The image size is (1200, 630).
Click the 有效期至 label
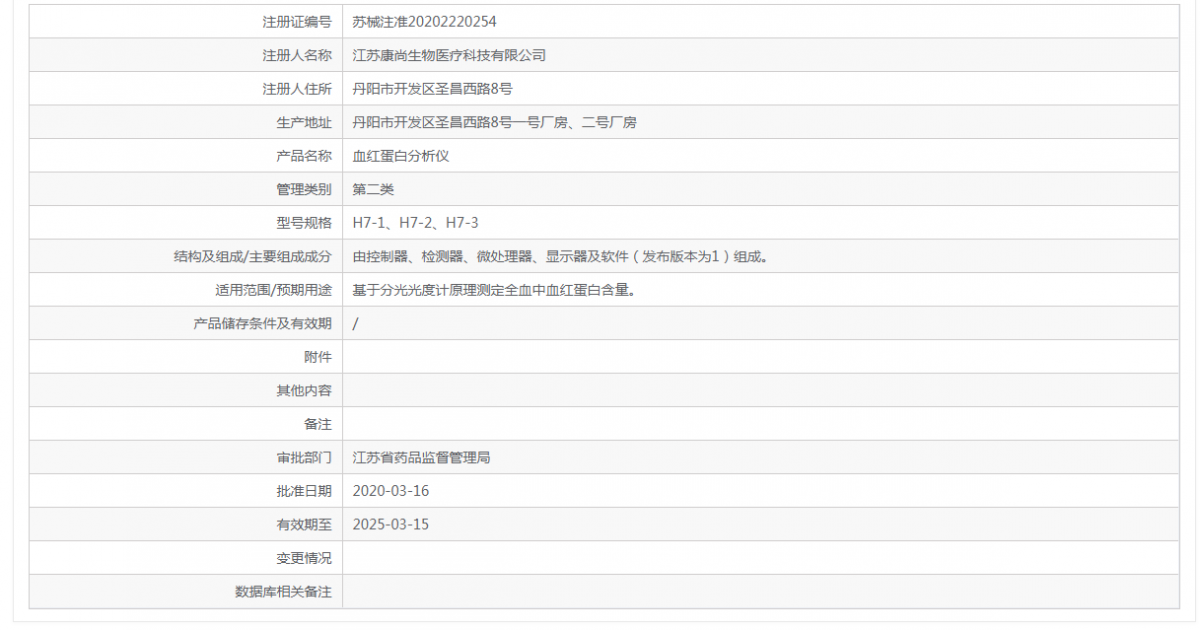point(304,524)
